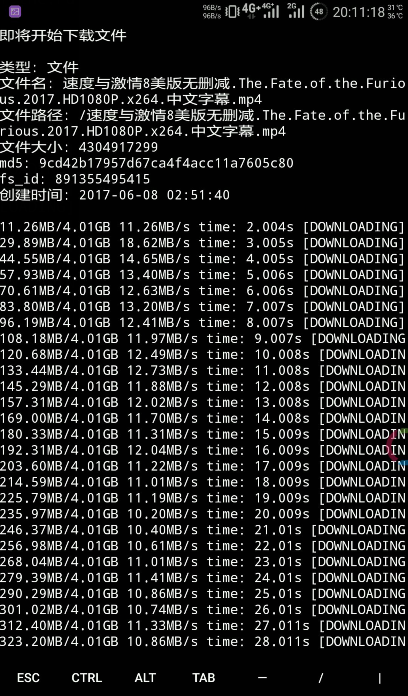Tap the ALT modifier key

145,678
